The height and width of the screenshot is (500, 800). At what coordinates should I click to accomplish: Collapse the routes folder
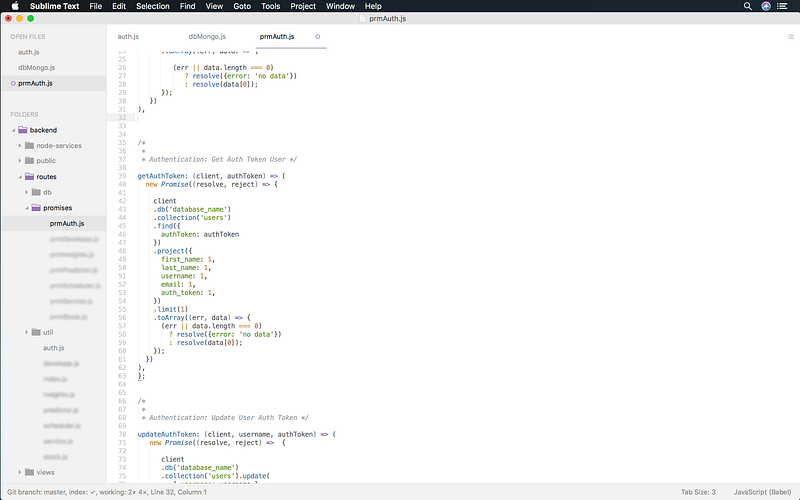pyautogui.click(x=20, y=177)
